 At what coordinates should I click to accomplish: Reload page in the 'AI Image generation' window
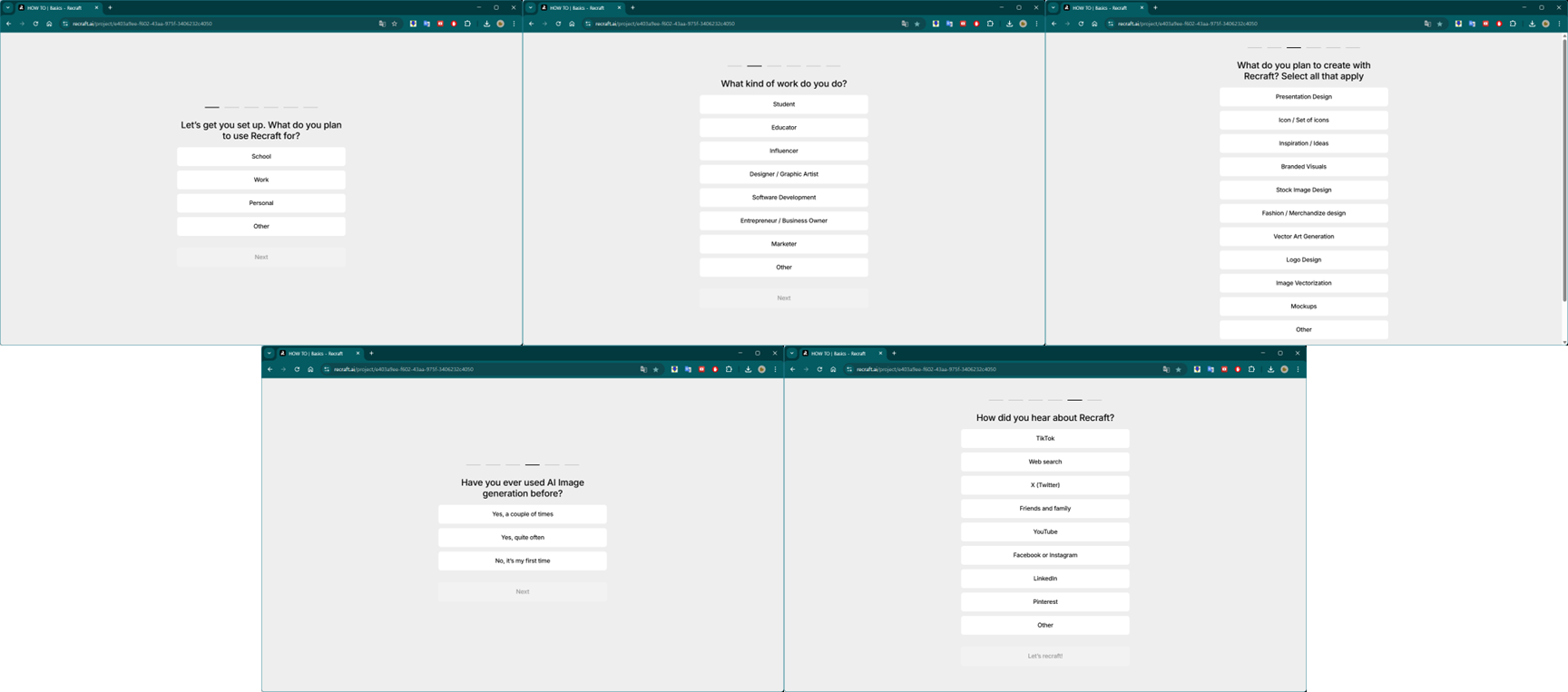click(297, 369)
